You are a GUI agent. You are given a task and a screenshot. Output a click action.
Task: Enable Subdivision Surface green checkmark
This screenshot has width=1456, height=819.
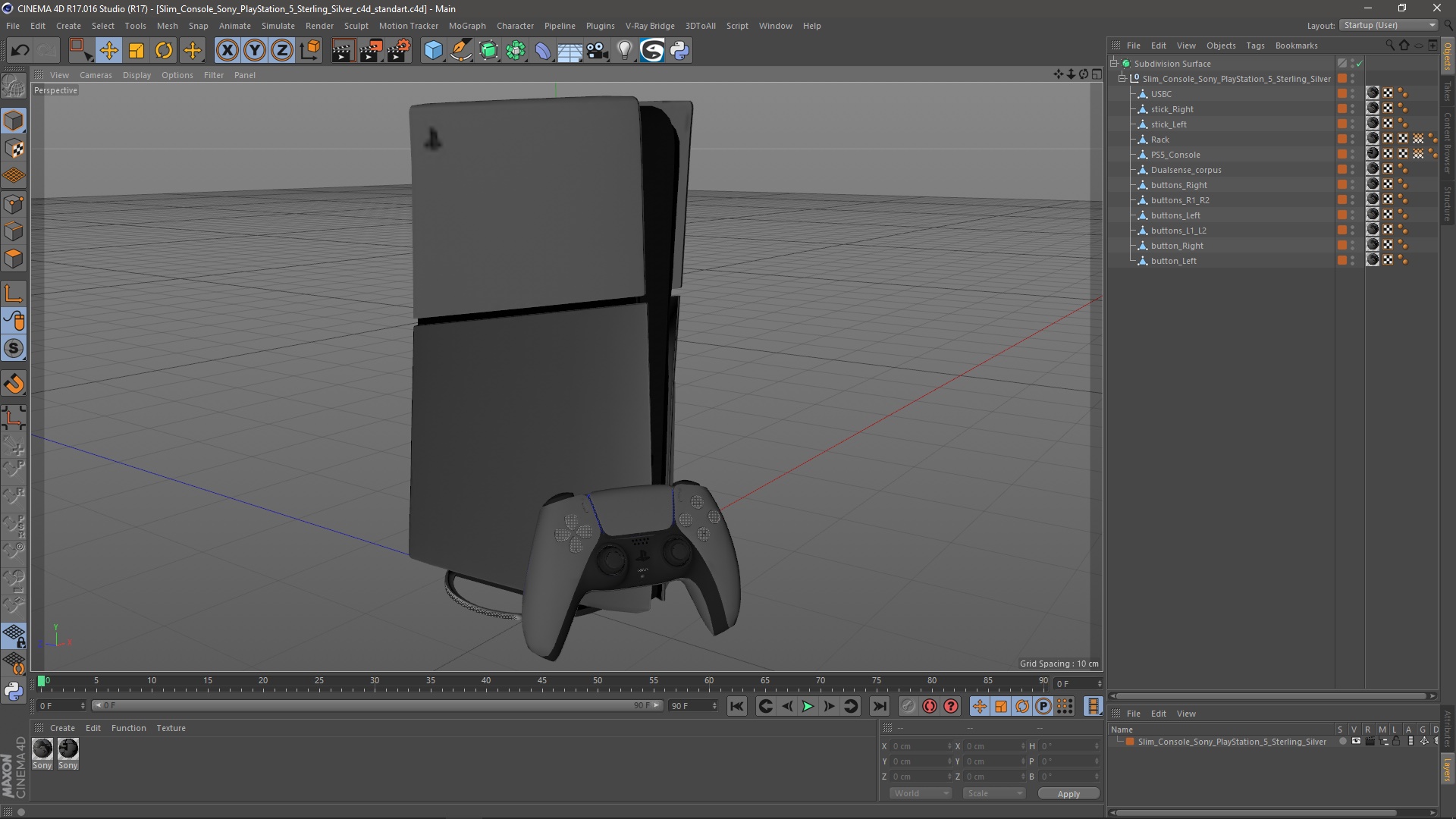[x=1360, y=64]
